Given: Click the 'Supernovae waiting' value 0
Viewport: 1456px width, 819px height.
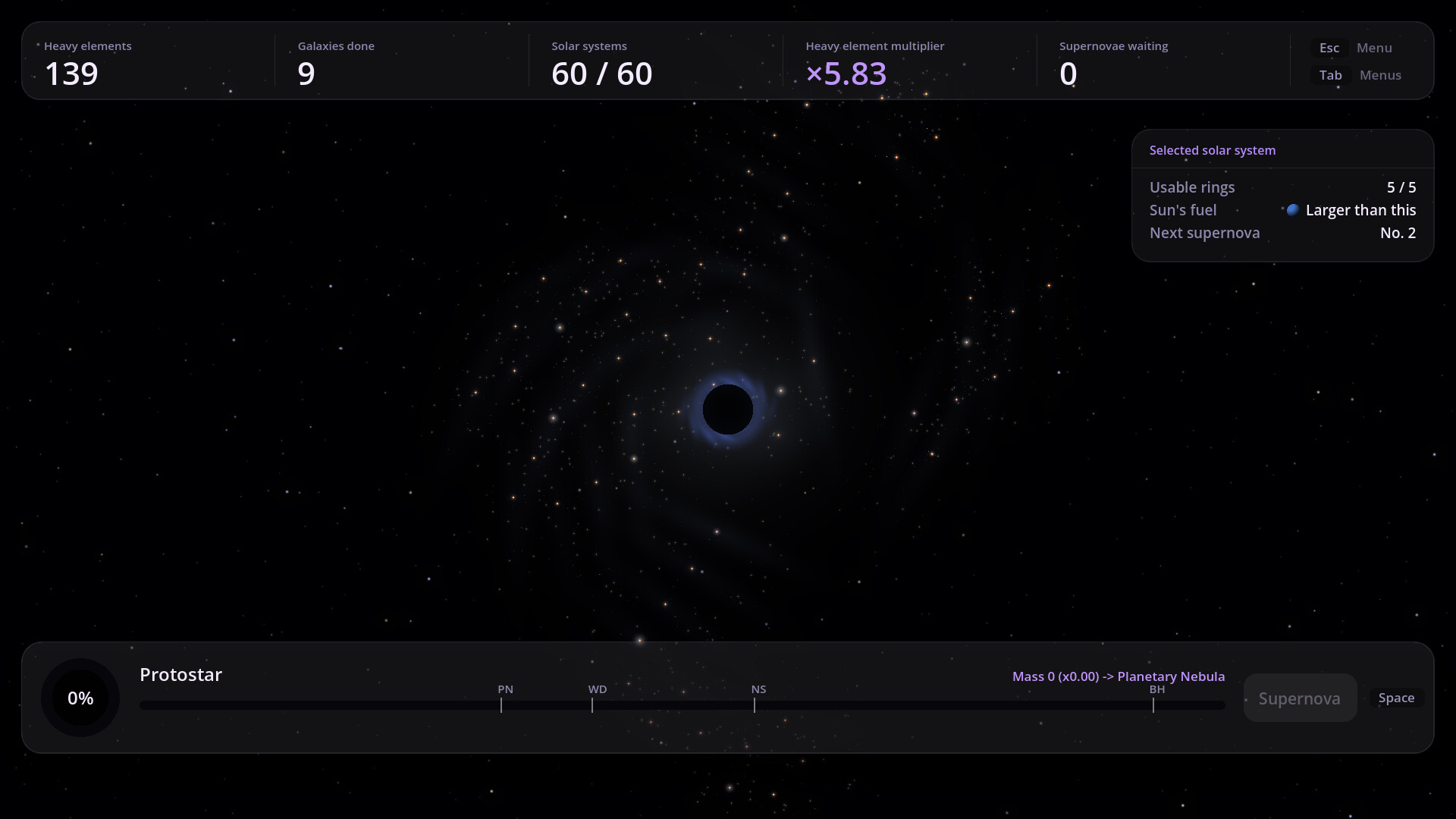Looking at the screenshot, I should coord(1068,74).
